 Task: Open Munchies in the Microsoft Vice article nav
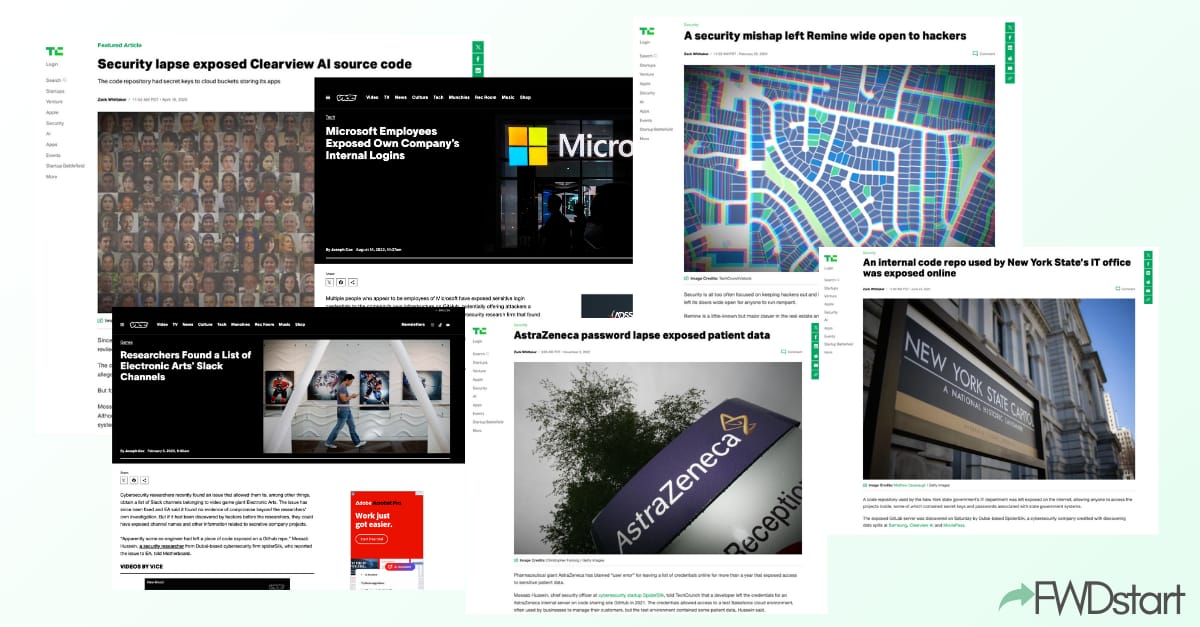pos(459,97)
